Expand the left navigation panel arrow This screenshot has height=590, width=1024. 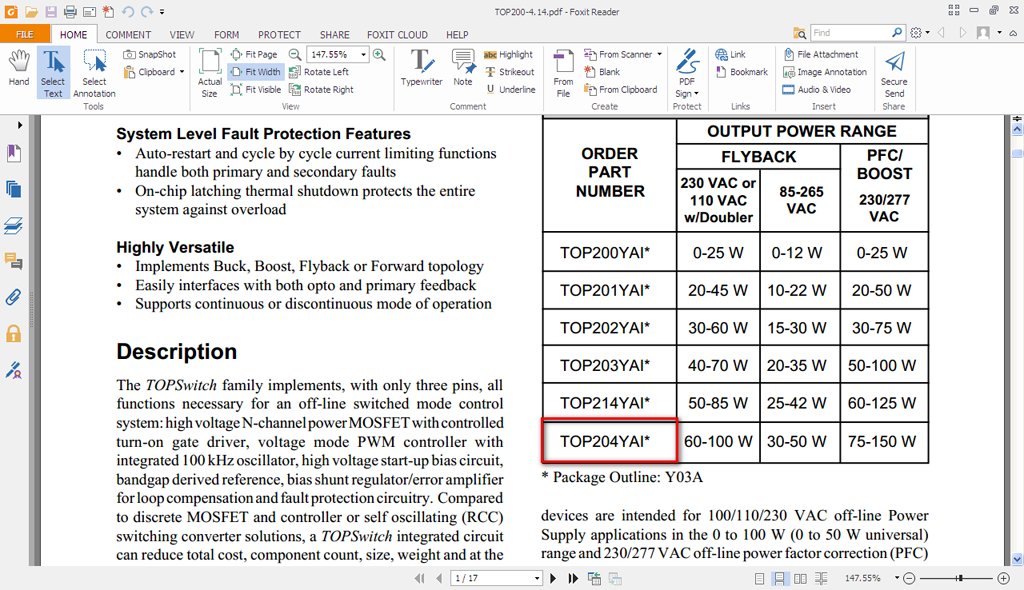(20, 124)
